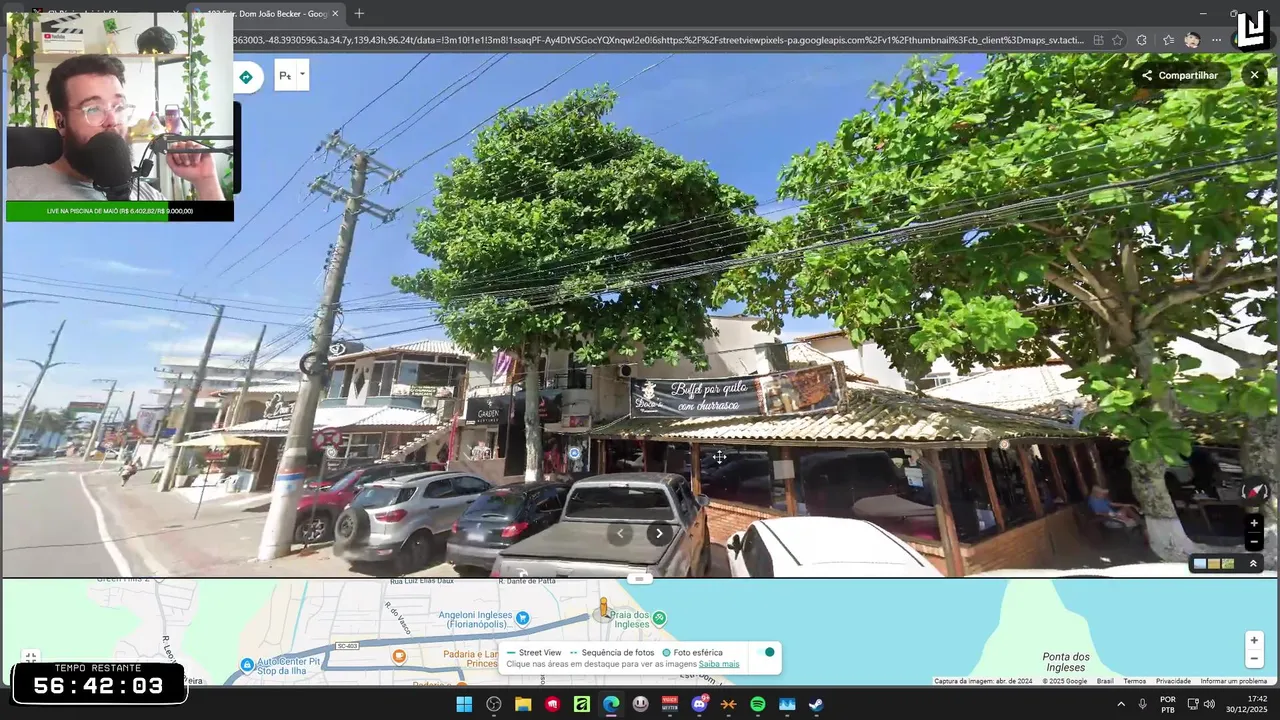Image resolution: width=1280 pixels, height=720 pixels.
Task: Open the 'Privacidade' link
Action: [1173, 681]
